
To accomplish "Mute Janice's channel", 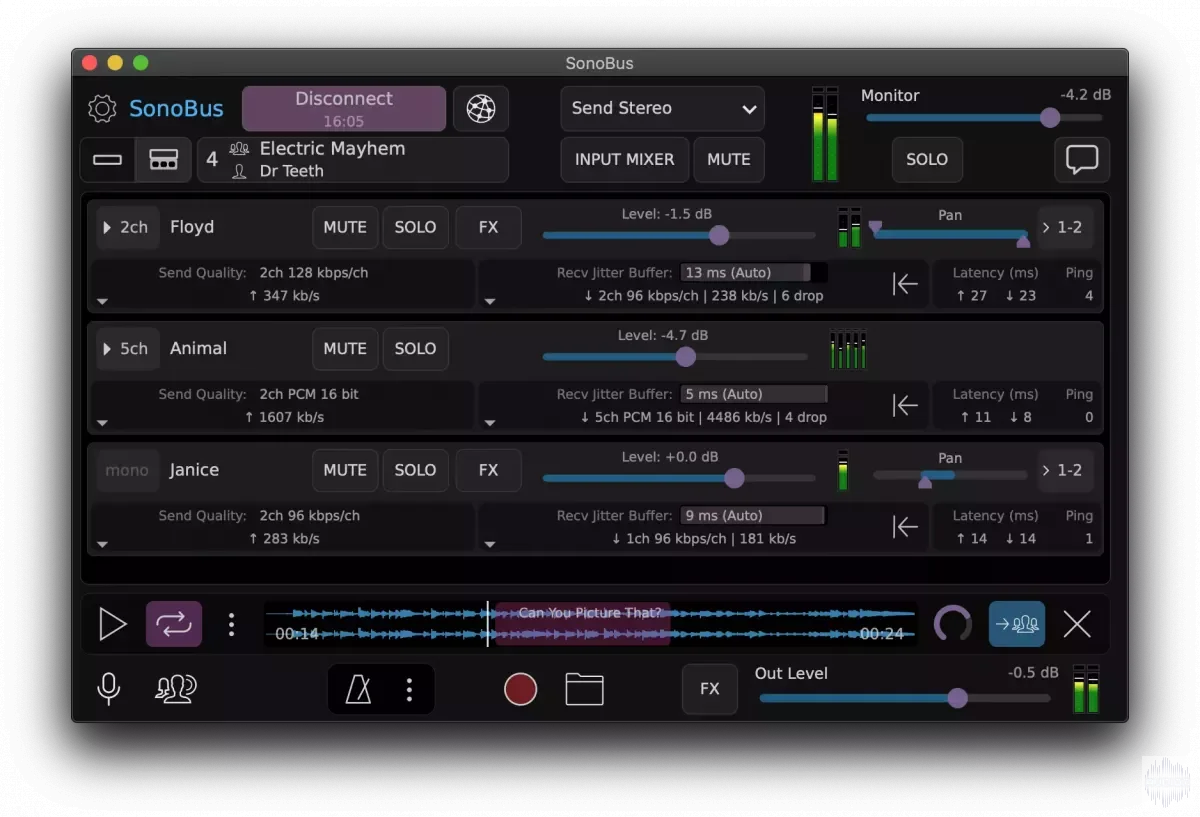I will (345, 470).
